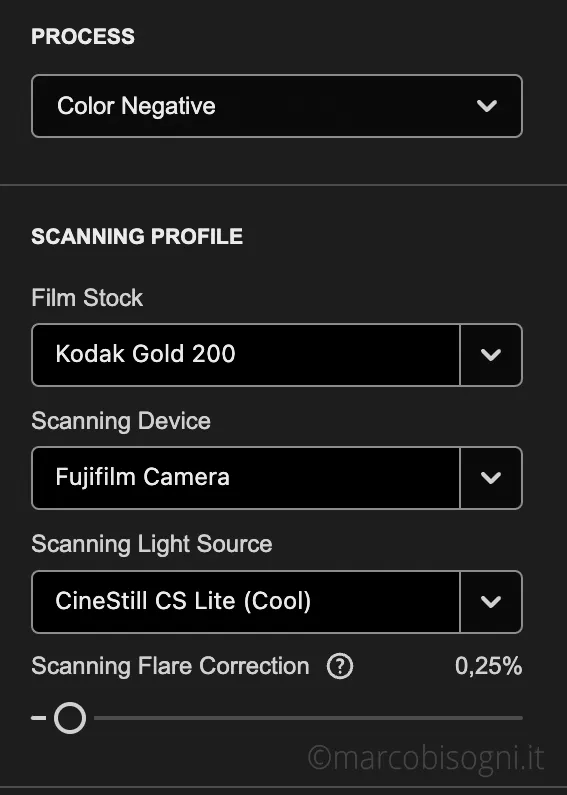Click the PROCESS section header

click(x=83, y=37)
